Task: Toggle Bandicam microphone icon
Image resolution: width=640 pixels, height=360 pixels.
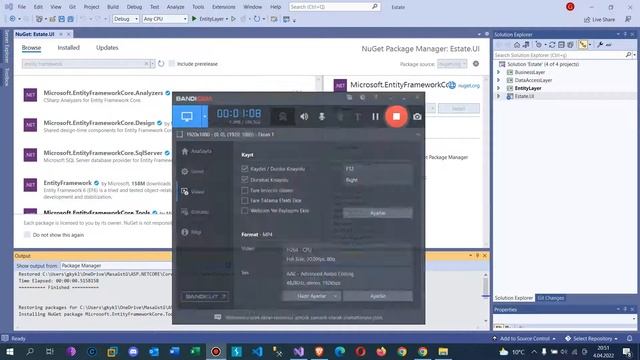Action: (322, 117)
